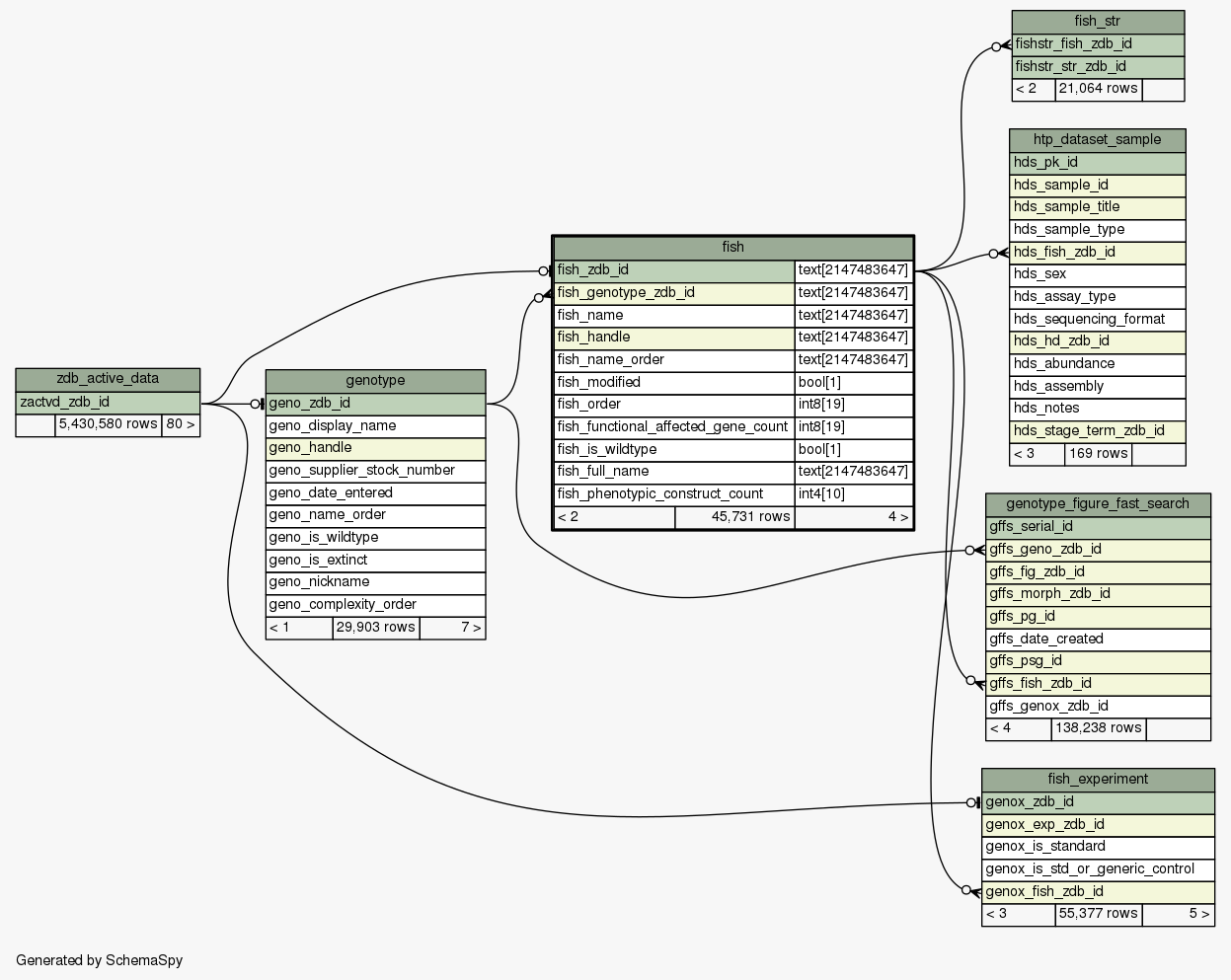Viewport: 1231px width, 980px height.
Task: Click the hds_assay_type column
Action: [x=1098, y=297]
